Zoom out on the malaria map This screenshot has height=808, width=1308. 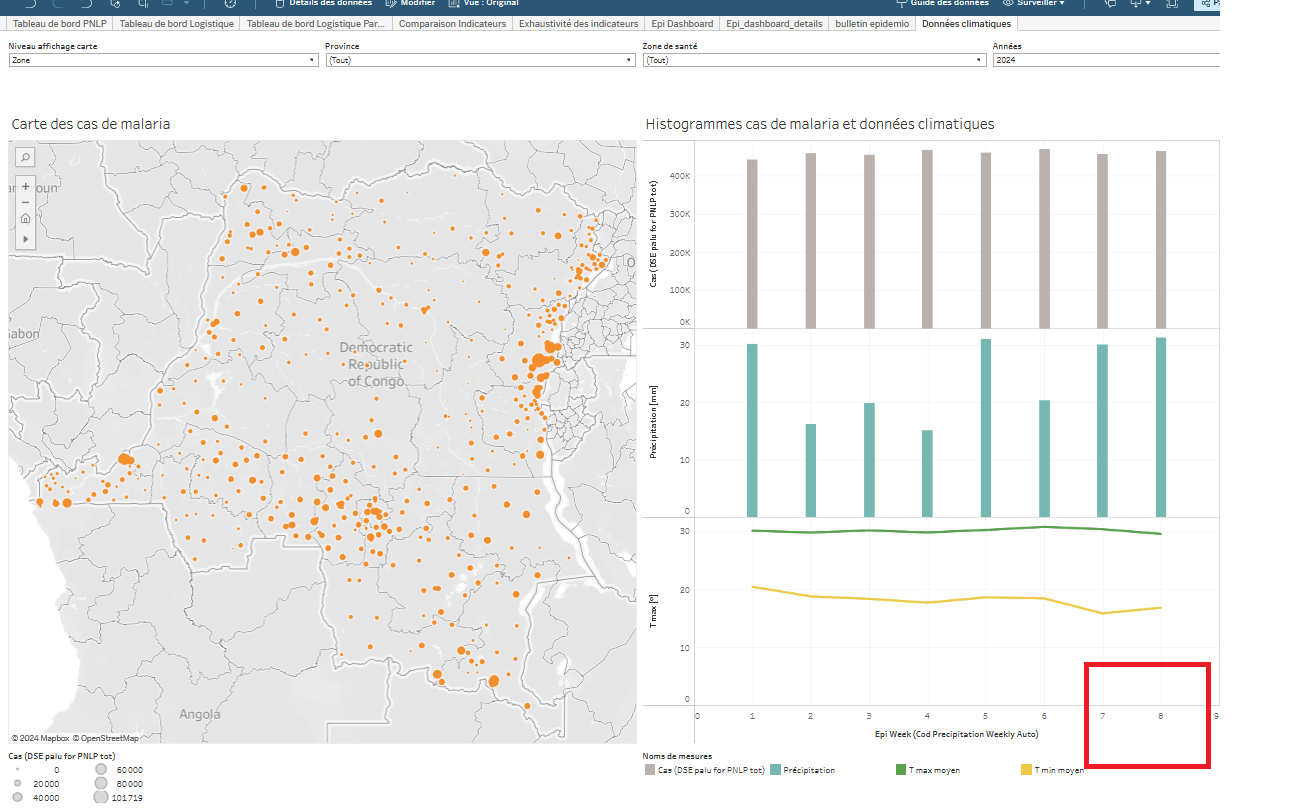[25, 202]
